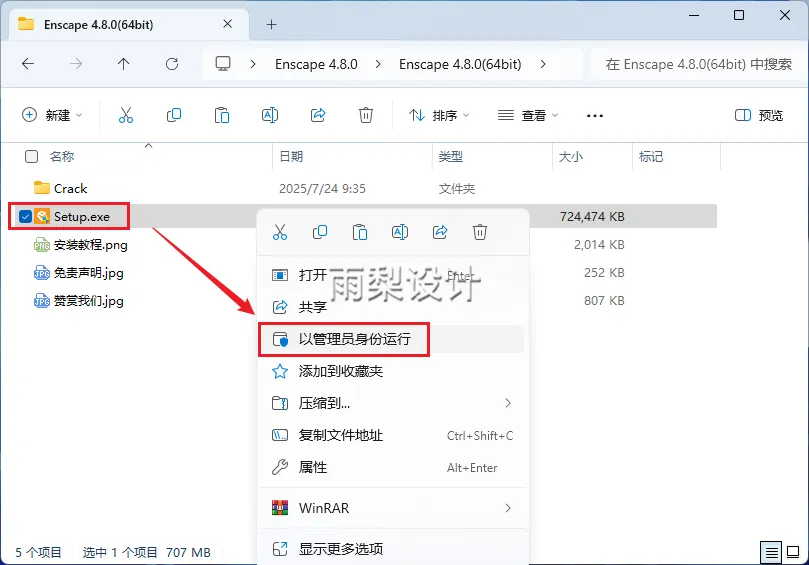Screen dimensions: 809x565
Task: Sort by the 标记 column header
Action: coord(651,156)
